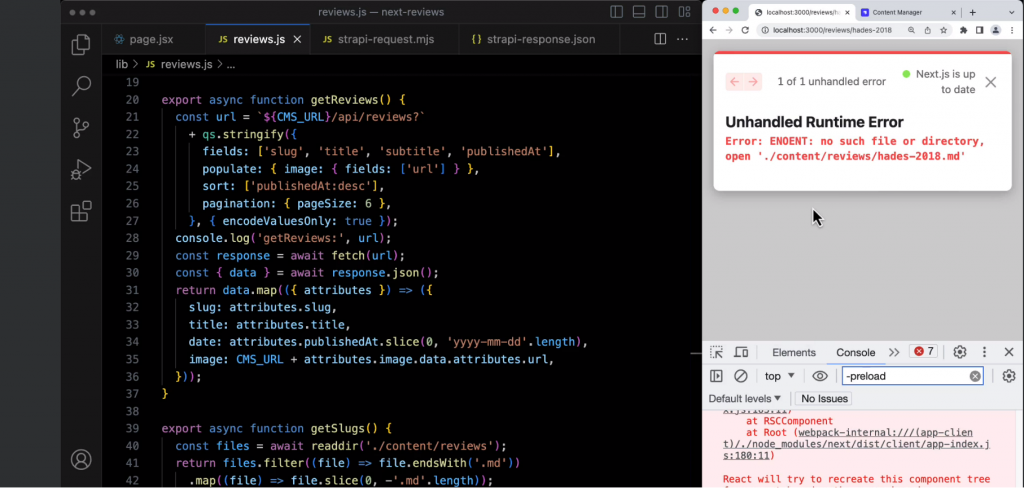Click the lib breadcrumb folder

121,64
